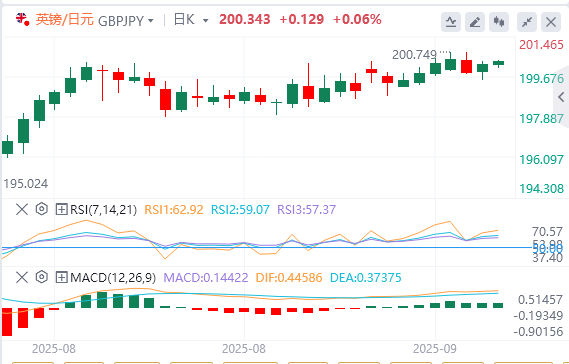This screenshot has width=569, height=364.
Task: Open the GBPJPY symbol dropdown arrow
Action: point(151,21)
